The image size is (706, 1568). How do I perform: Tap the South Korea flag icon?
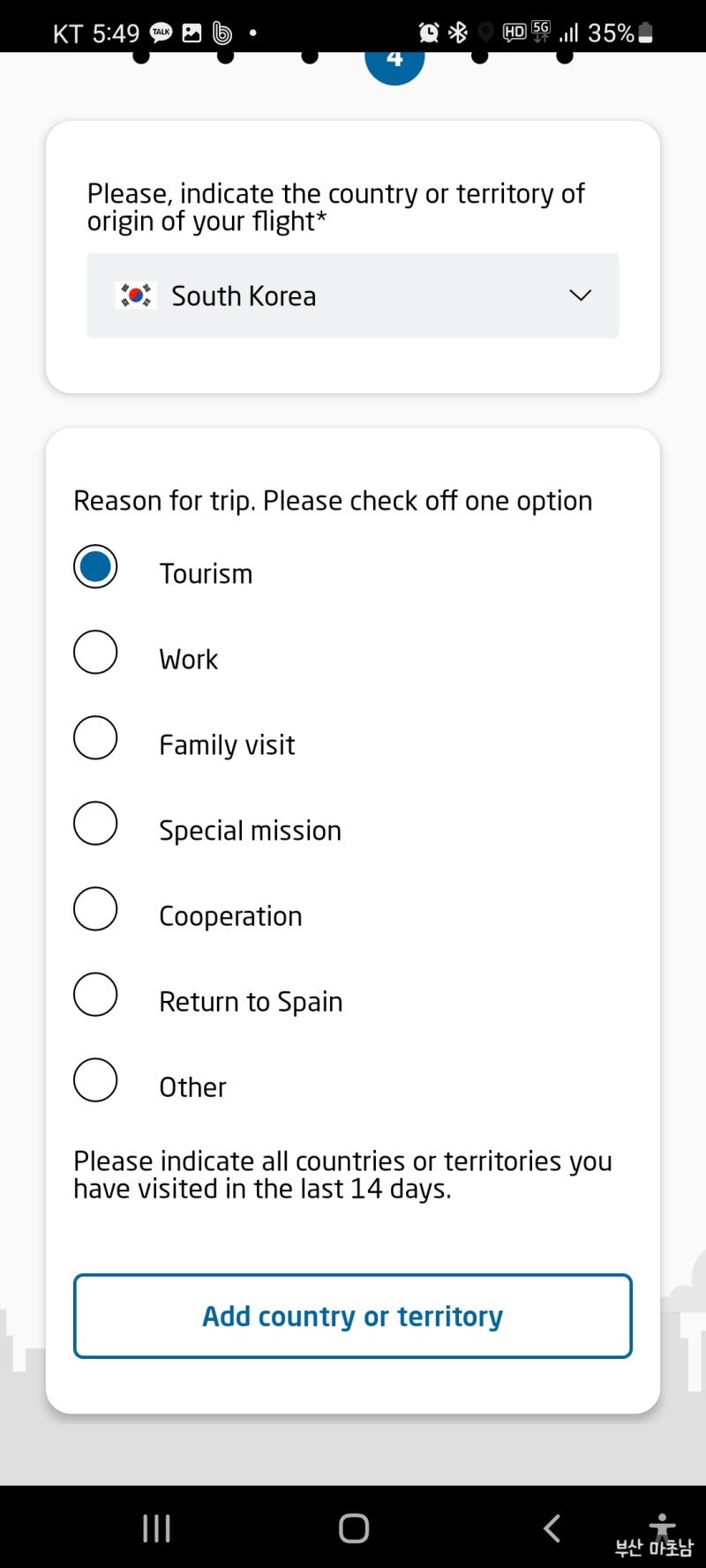tap(136, 295)
